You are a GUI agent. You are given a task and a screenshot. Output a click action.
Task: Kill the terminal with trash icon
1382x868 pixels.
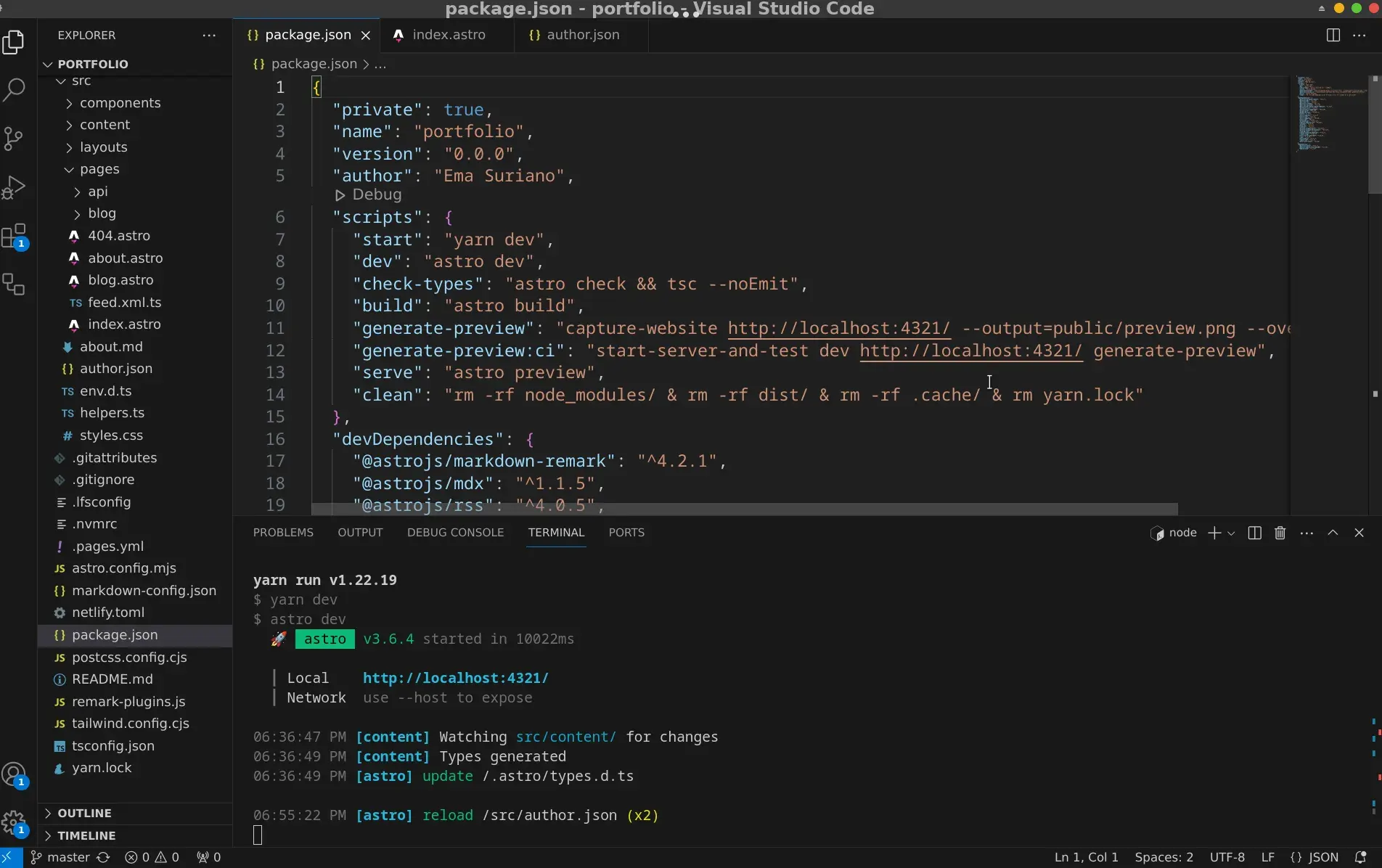tap(1280, 533)
